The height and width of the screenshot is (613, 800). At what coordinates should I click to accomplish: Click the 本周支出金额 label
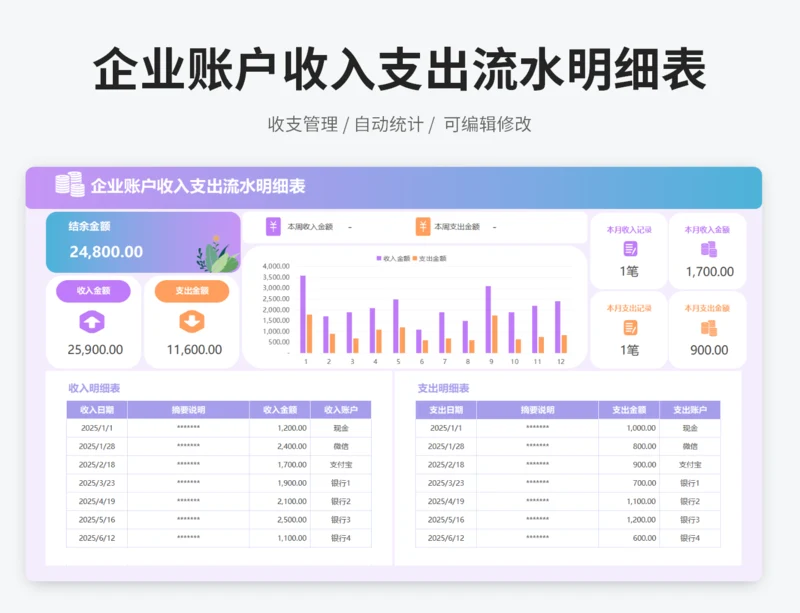pos(457,227)
